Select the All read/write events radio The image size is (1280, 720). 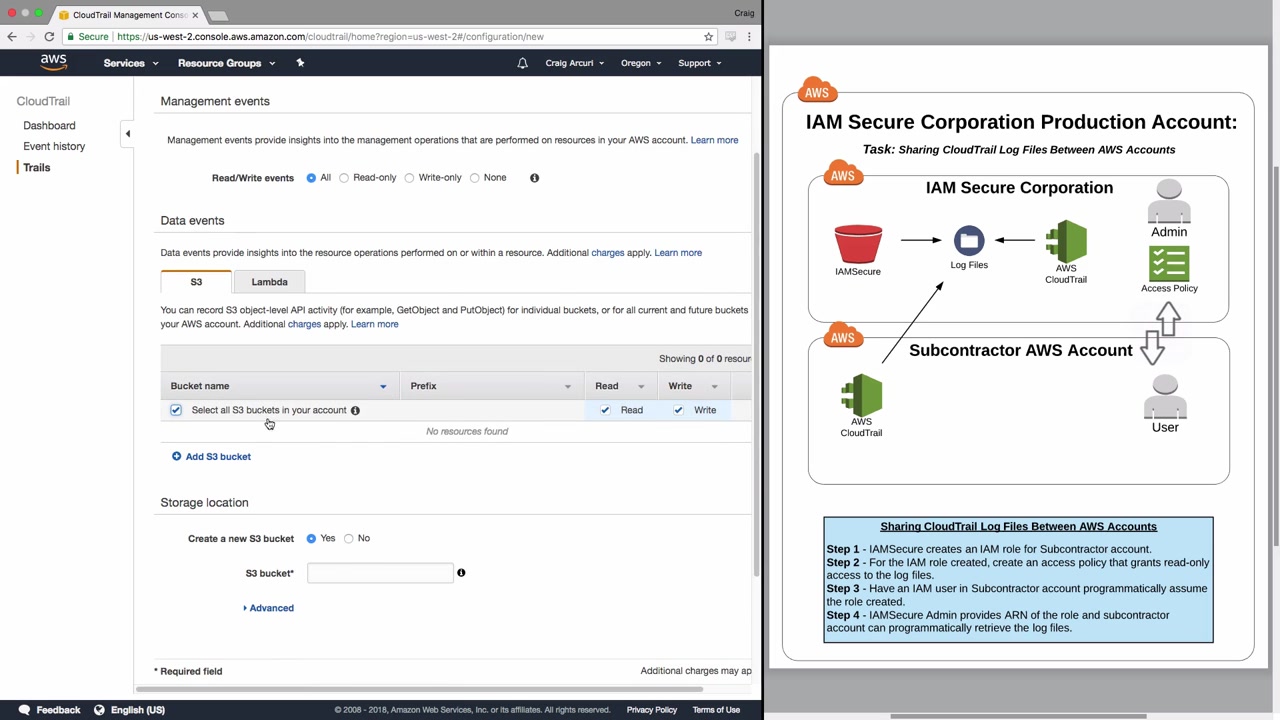[311, 178]
